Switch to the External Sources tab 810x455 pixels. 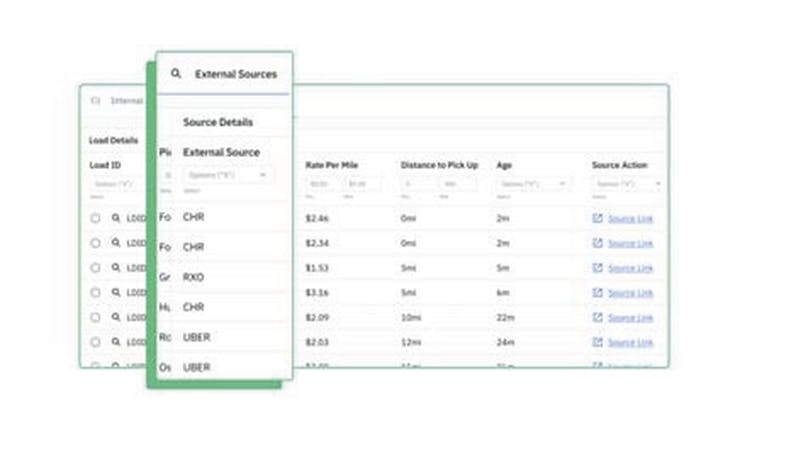coord(235,74)
